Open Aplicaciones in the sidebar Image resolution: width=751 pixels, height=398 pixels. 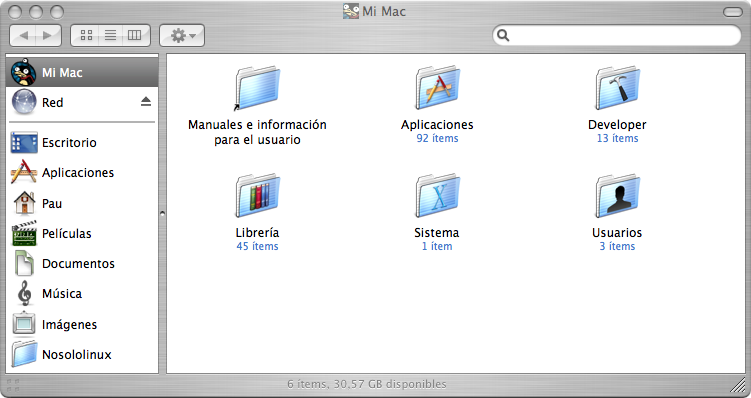coord(82,172)
